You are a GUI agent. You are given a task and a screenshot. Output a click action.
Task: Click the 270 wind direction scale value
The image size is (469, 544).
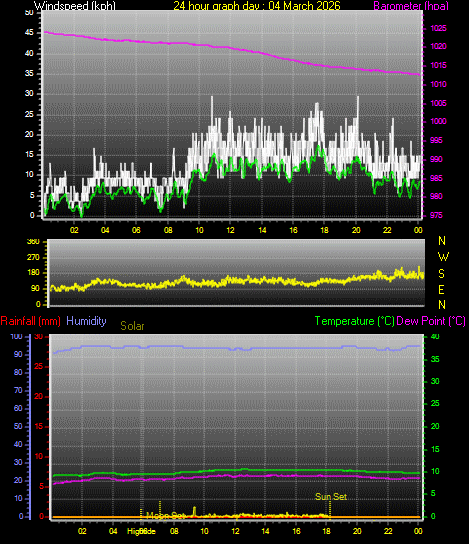(33, 257)
